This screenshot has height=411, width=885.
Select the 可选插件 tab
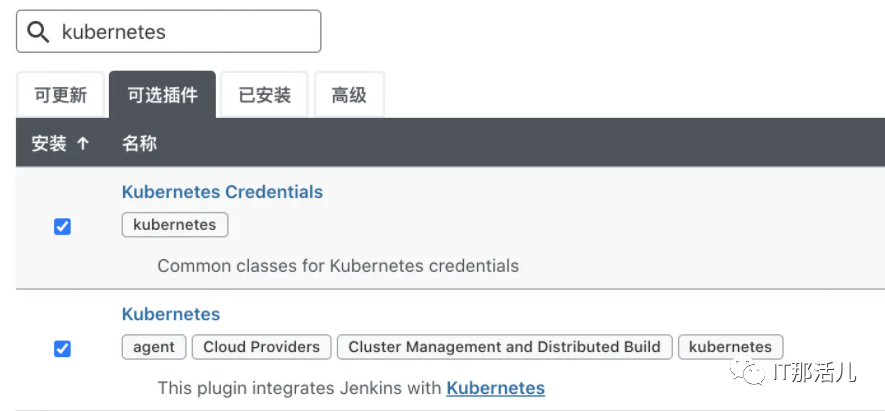[x=163, y=95]
